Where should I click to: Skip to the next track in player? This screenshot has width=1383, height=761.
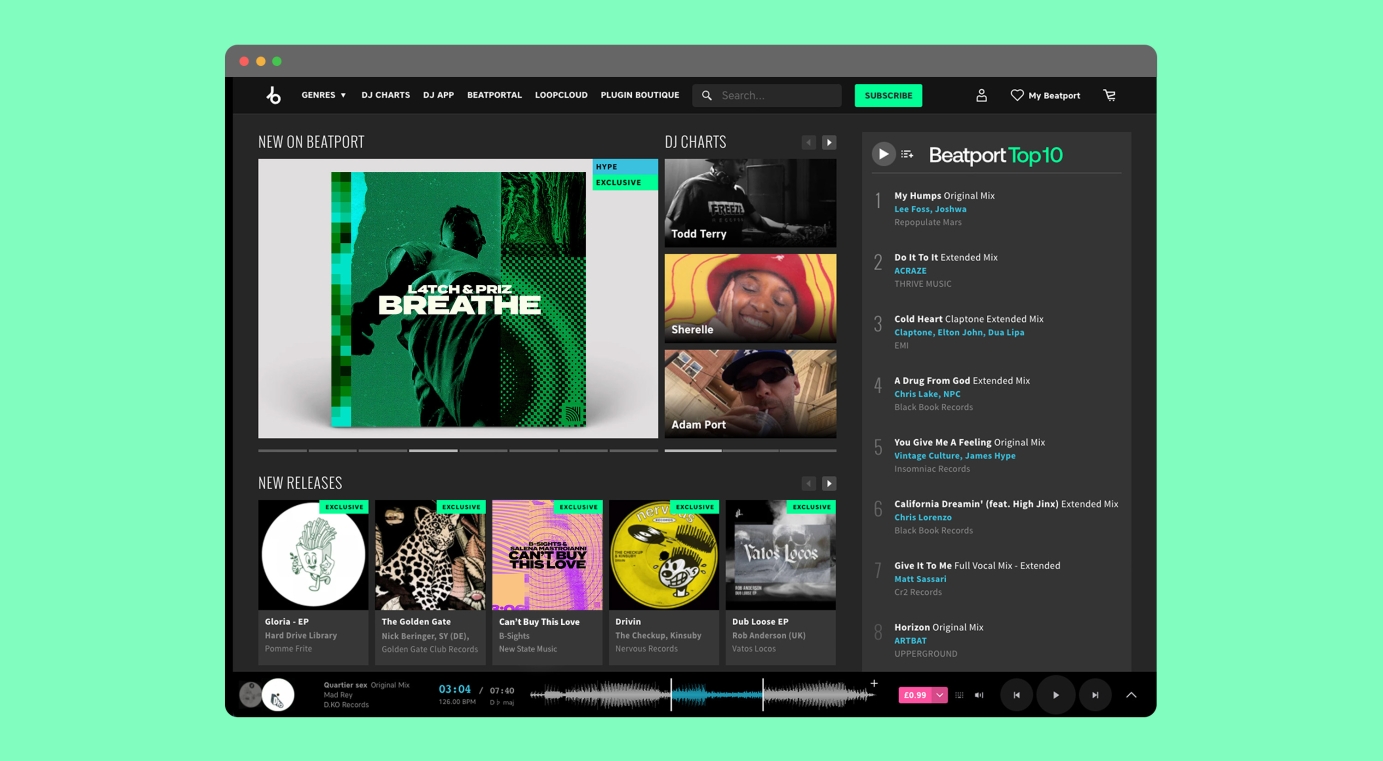click(x=1095, y=695)
